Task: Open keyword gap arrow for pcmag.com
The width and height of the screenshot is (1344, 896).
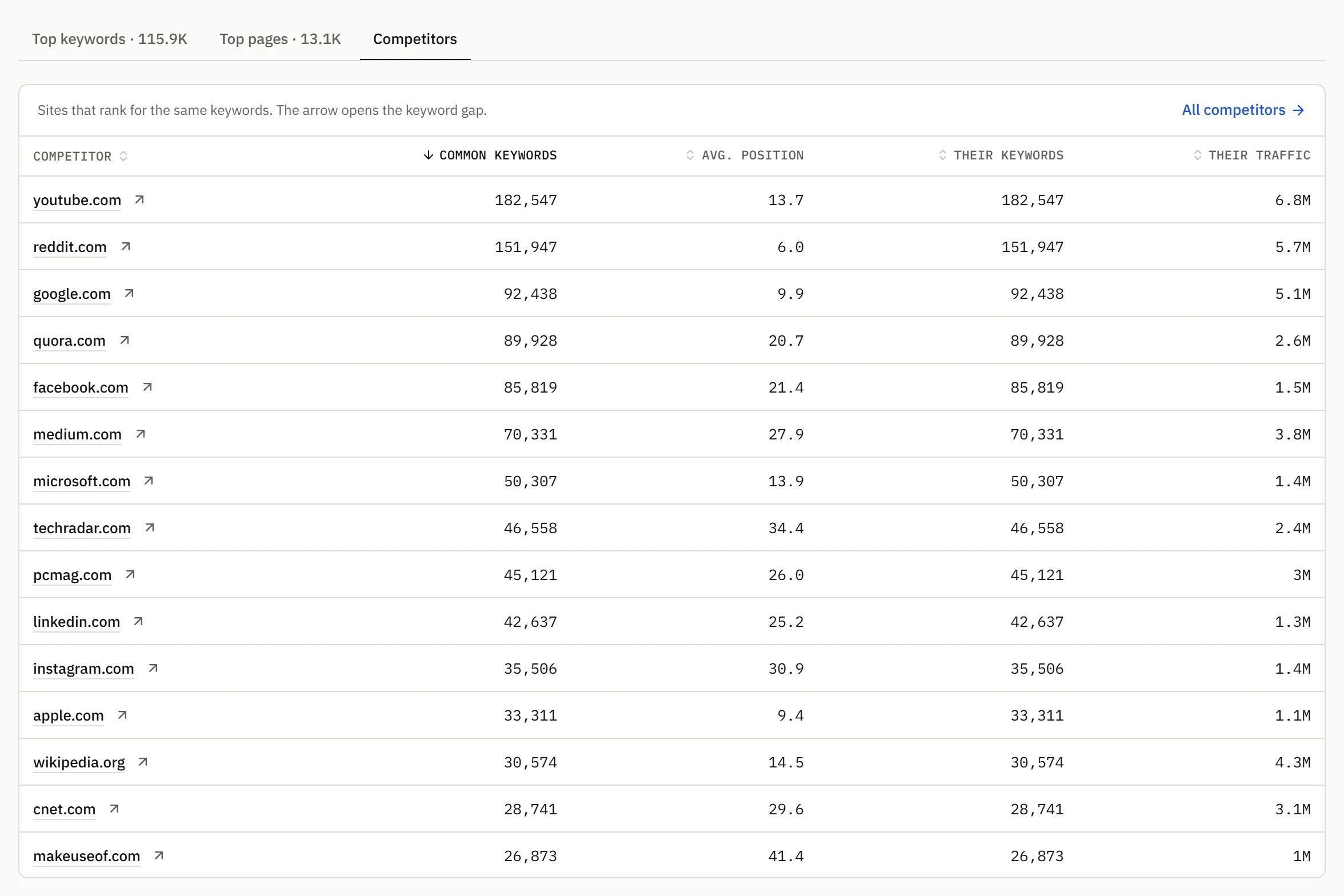Action: (x=130, y=574)
